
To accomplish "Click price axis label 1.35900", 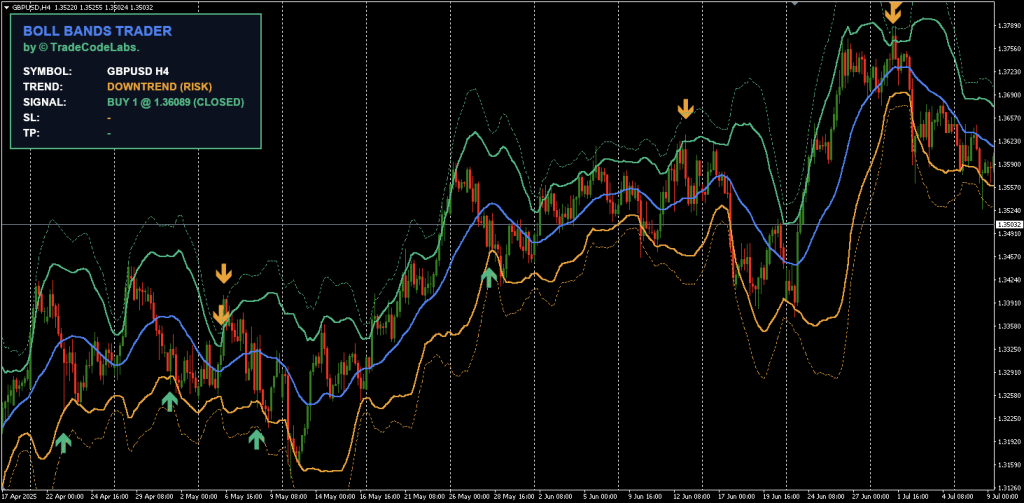I will (x=1009, y=165).
